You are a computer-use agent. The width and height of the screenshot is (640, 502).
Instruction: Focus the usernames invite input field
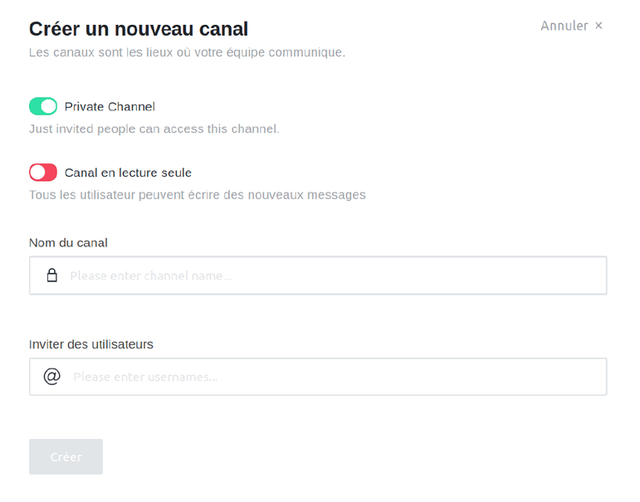[x=330, y=377]
